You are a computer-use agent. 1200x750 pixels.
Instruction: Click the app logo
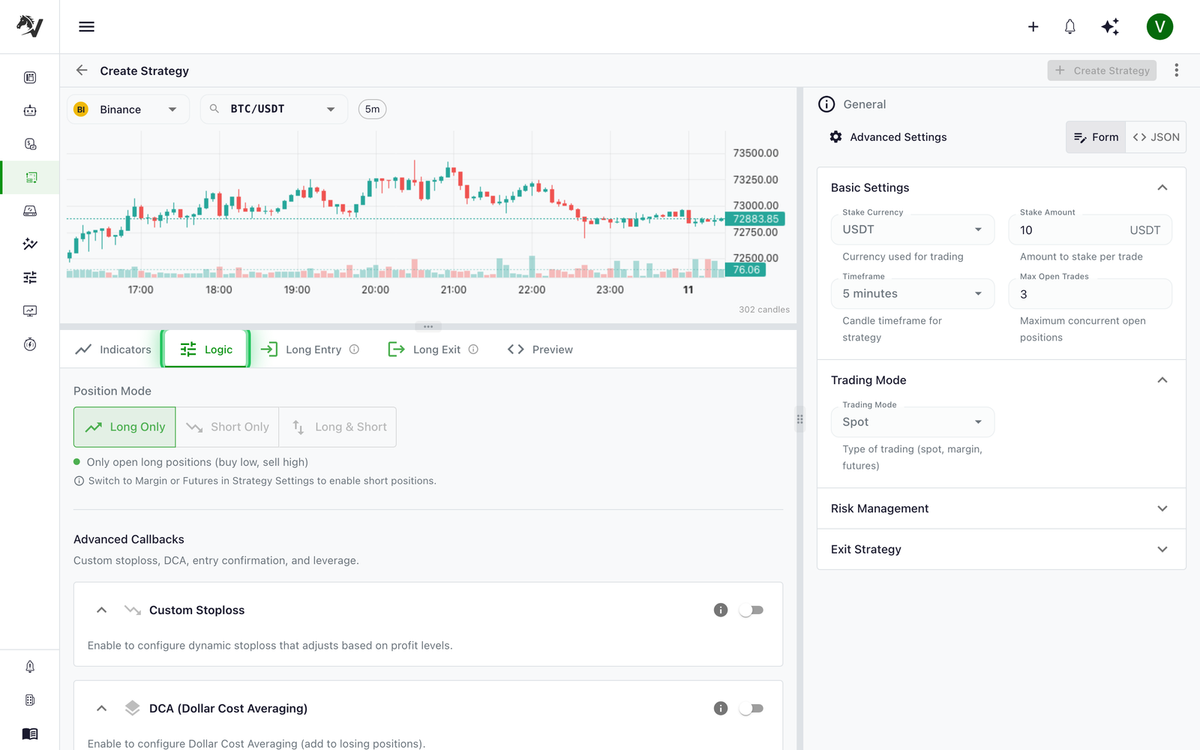30,27
